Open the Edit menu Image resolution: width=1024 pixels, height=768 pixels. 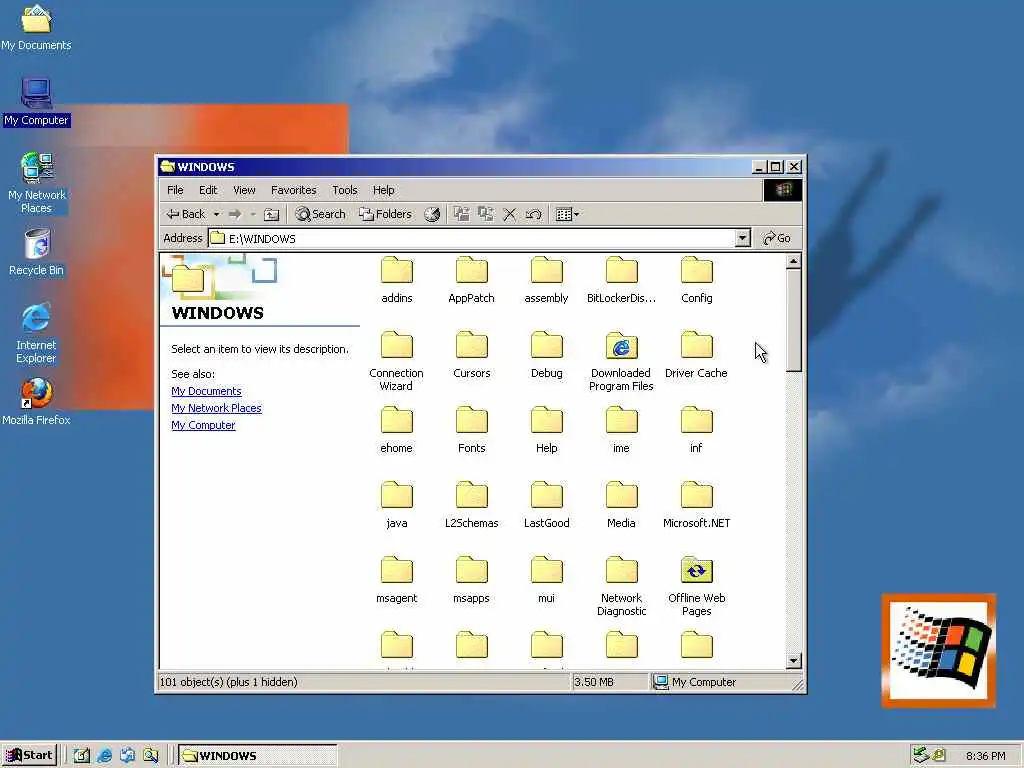(208, 190)
